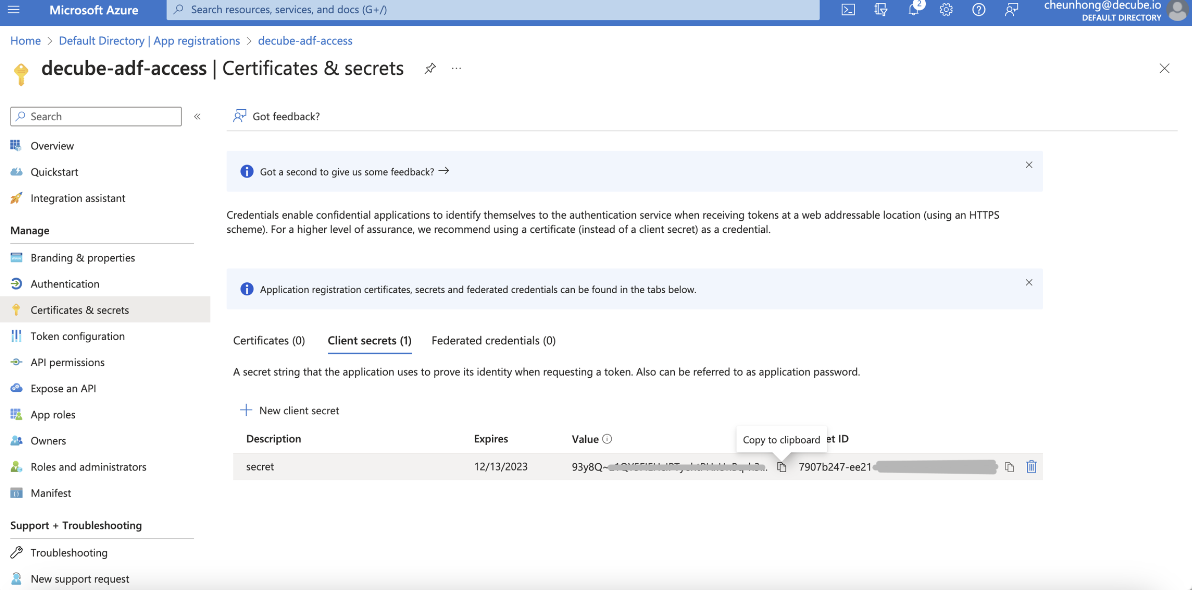
Task: Go to Default Directory | App registrations breadcrumb
Action: click(149, 41)
